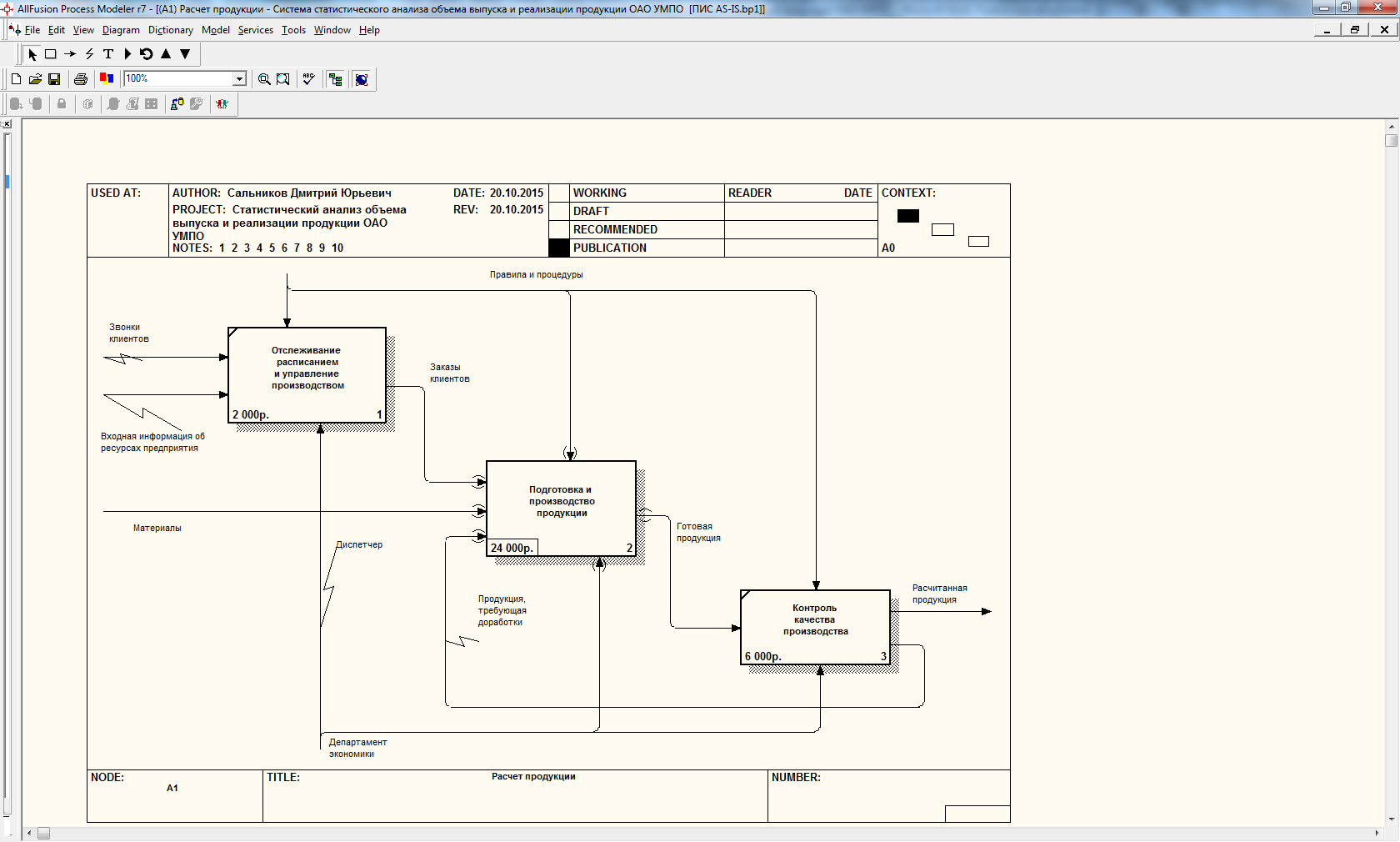This screenshot has width=1400, height=842.
Task: Select the Arrow drawing tool
Action: pos(70,54)
